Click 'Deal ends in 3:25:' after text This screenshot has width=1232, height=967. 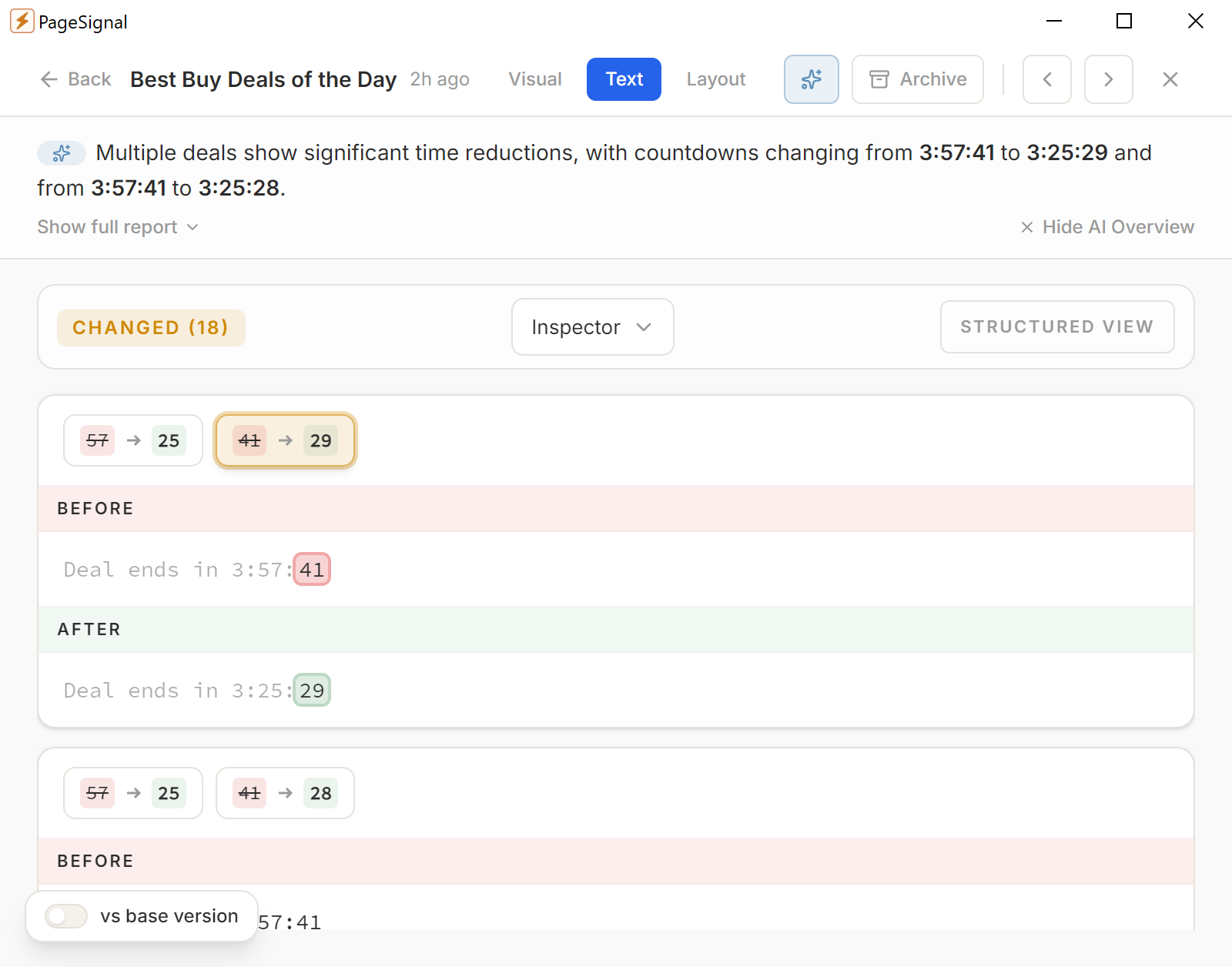179,691
